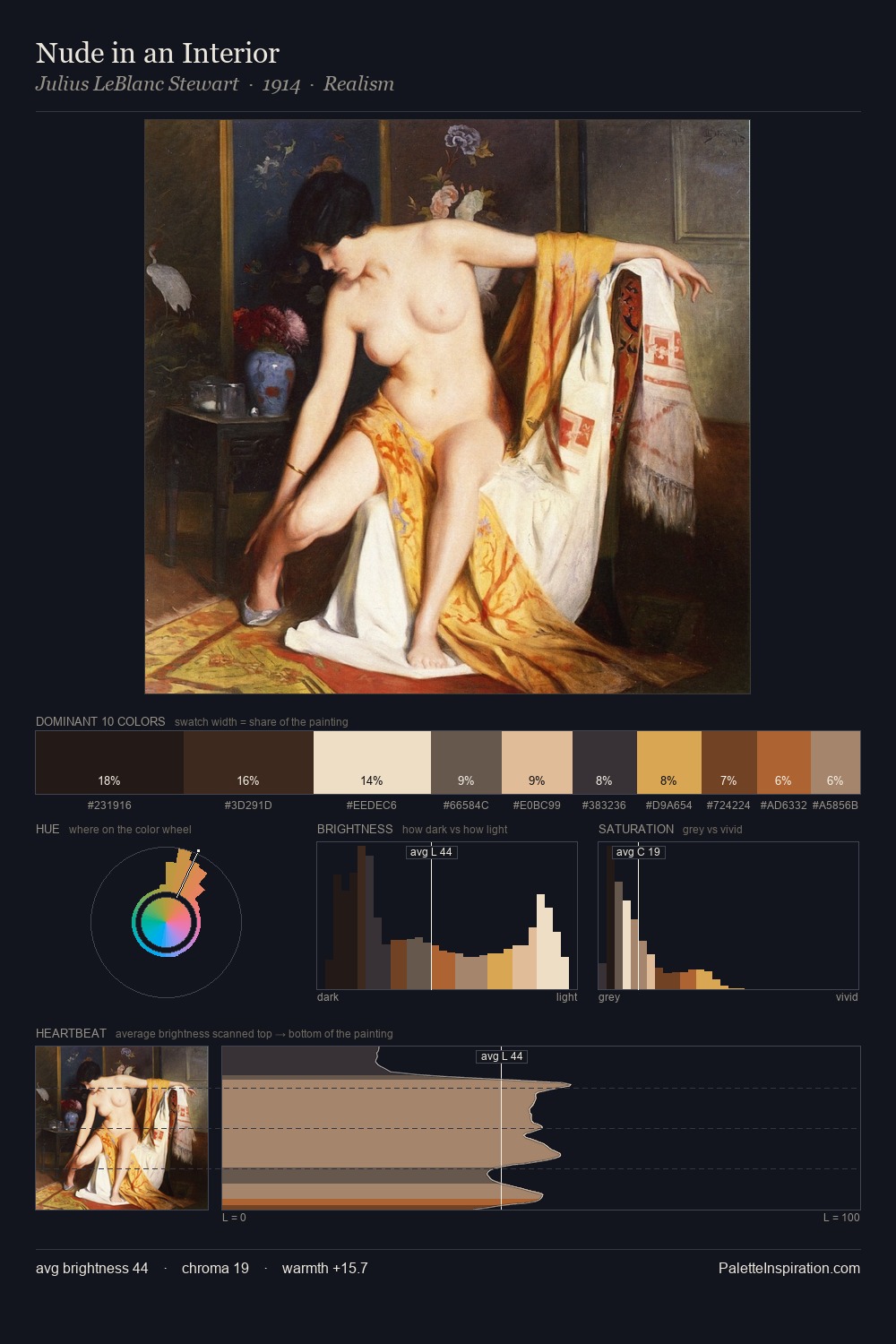Click the 'chroma 19' footer stat
Screen dimensions: 896x1344
point(215,1268)
